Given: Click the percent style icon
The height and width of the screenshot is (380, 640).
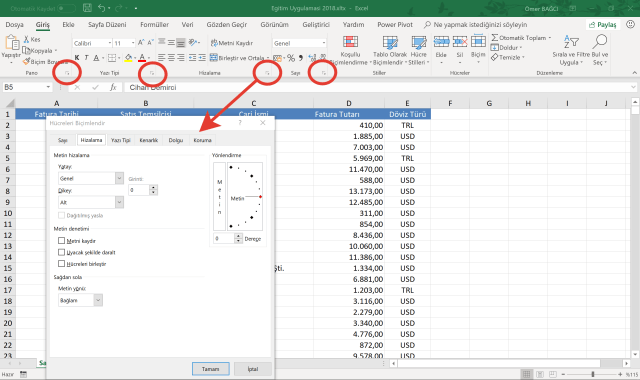Looking at the screenshot, I should point(291,58).
